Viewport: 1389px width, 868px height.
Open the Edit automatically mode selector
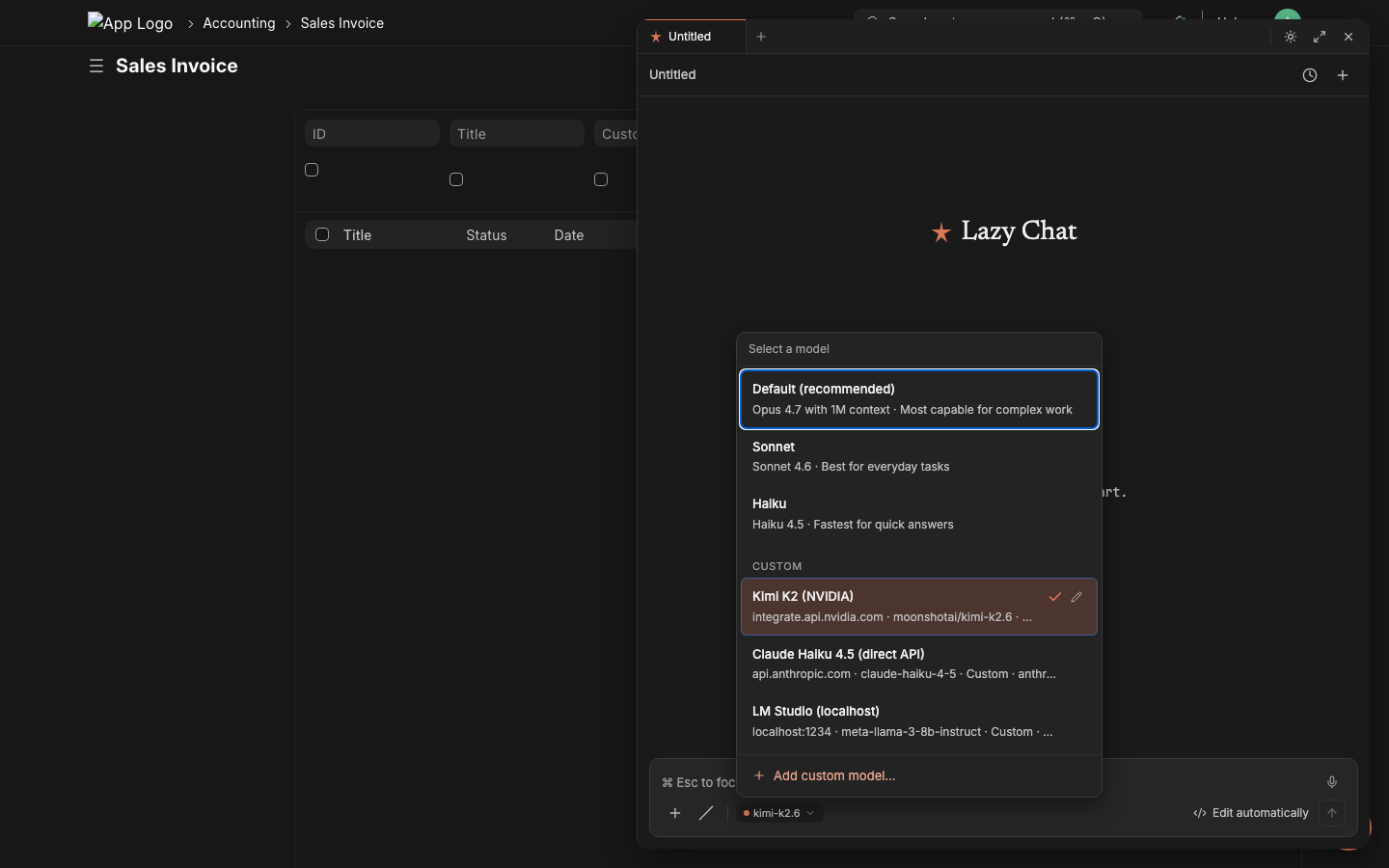coord(1251,813)
